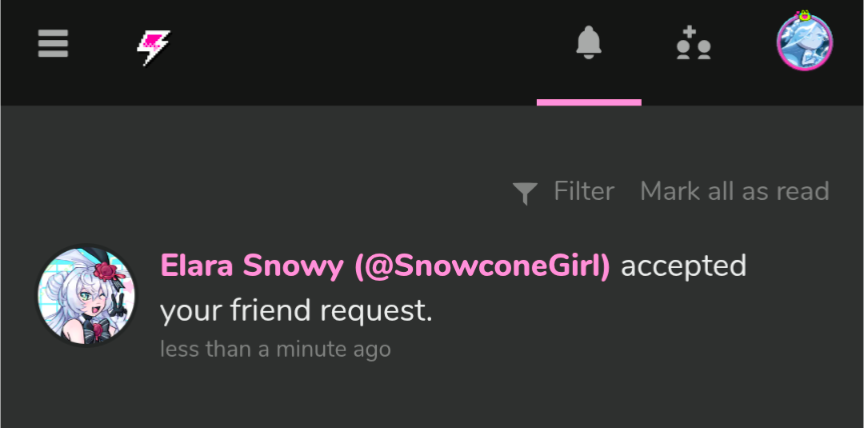Click the pink underline below the bell
Screen dimensions: 864x428
[589, 102]
